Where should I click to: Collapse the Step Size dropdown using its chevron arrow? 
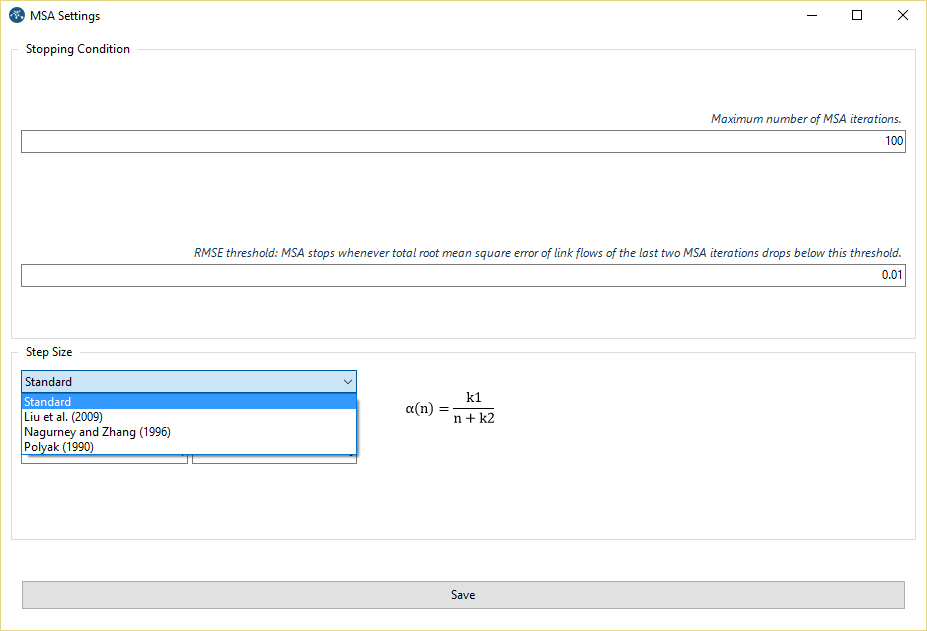pos(347,382)
